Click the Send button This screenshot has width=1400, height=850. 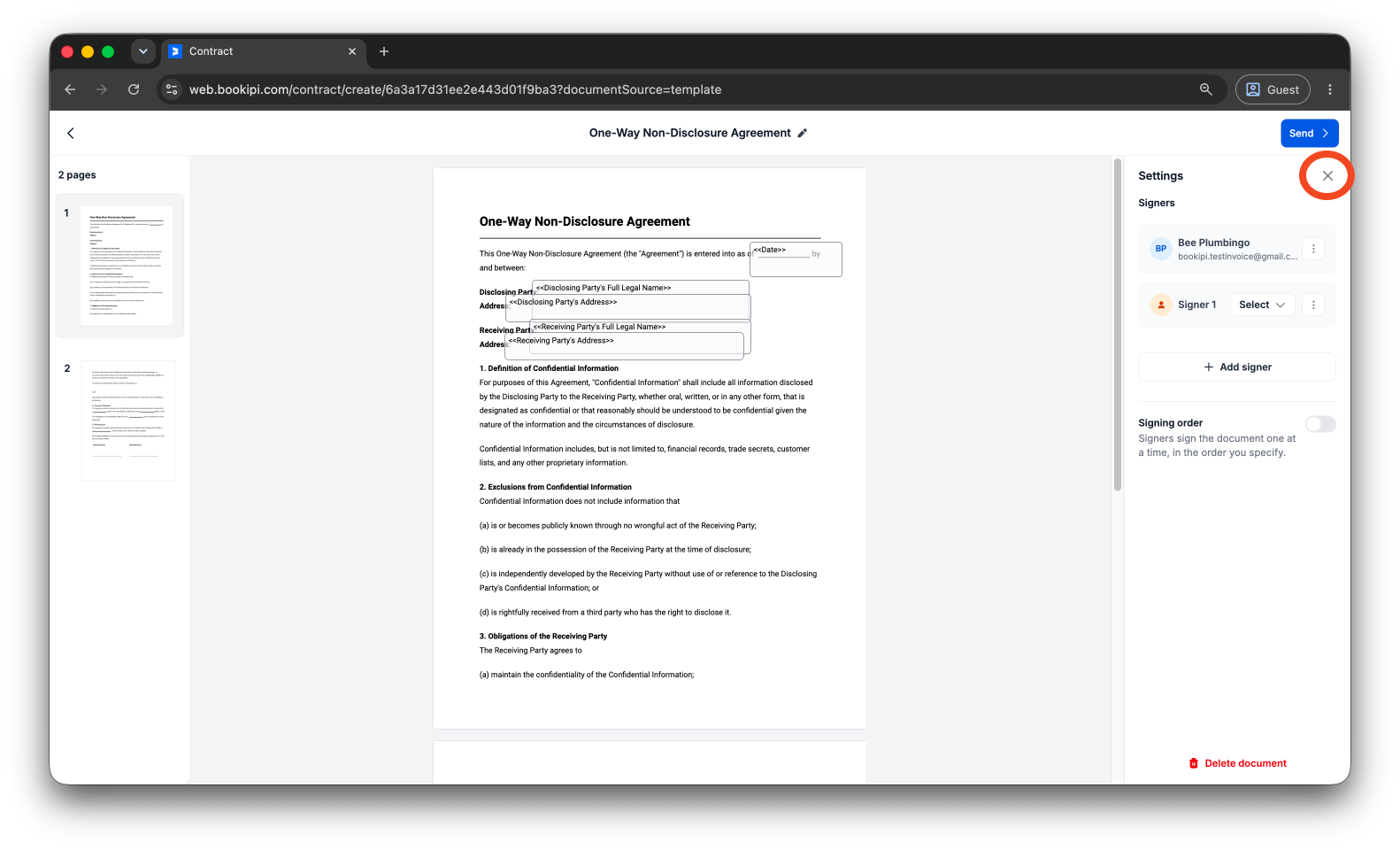(1309, 133)
